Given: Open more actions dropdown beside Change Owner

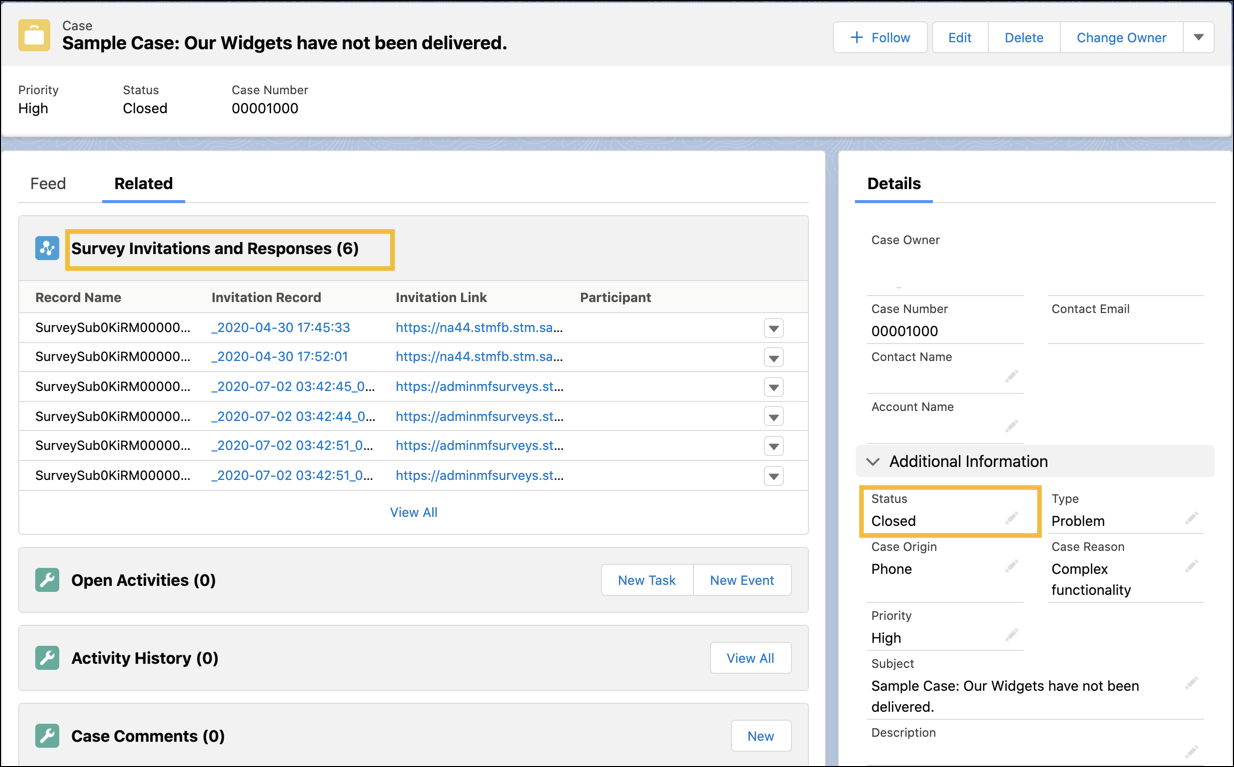Looking at the screenshot, I should 1199,38.
